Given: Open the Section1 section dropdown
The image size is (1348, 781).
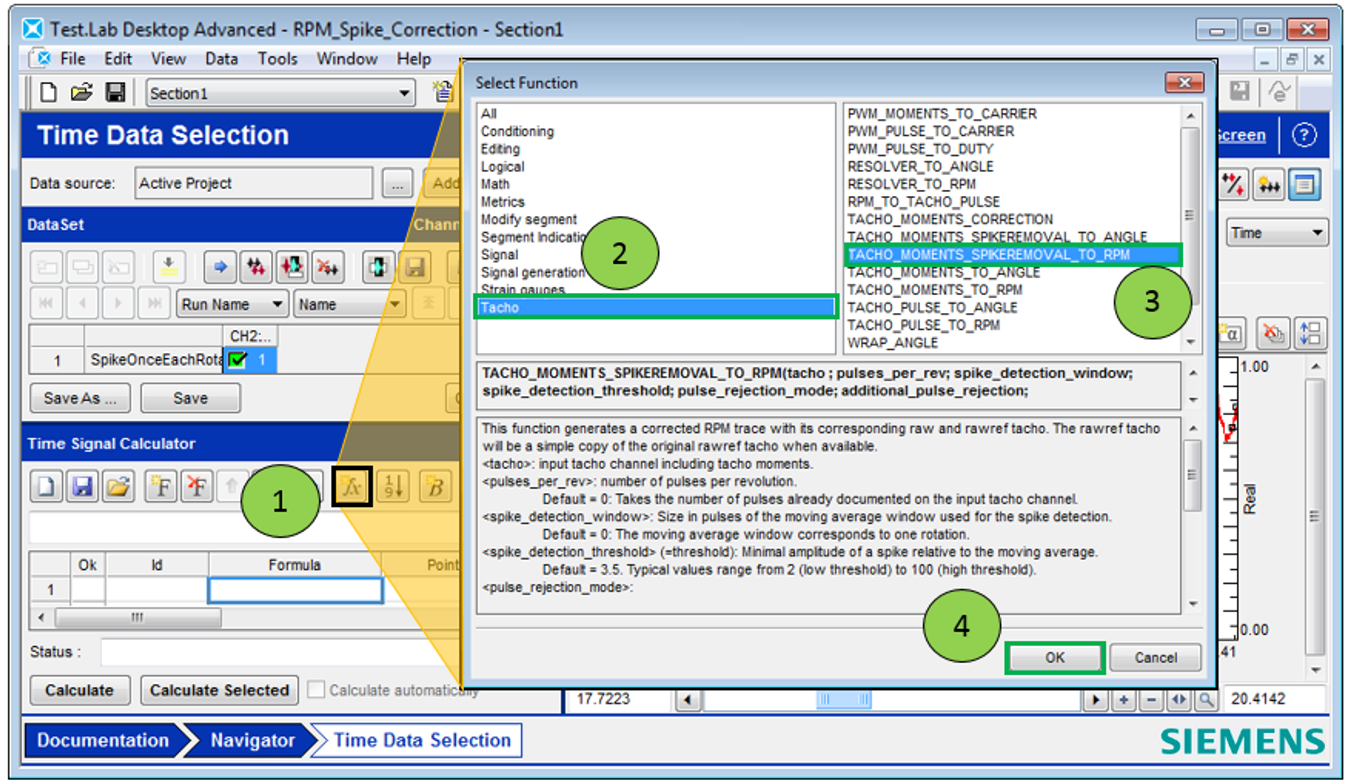Looking at the screenshot, I should coord(281,93).
